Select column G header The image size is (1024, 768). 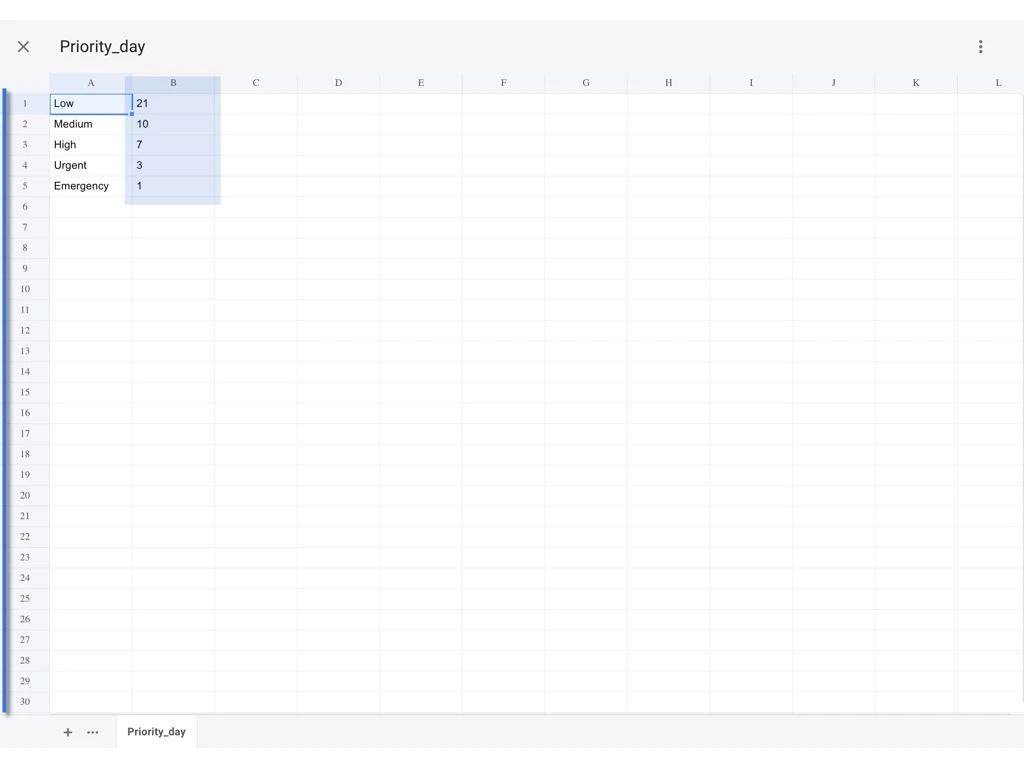pyautogui.click(x=585, y=82)
